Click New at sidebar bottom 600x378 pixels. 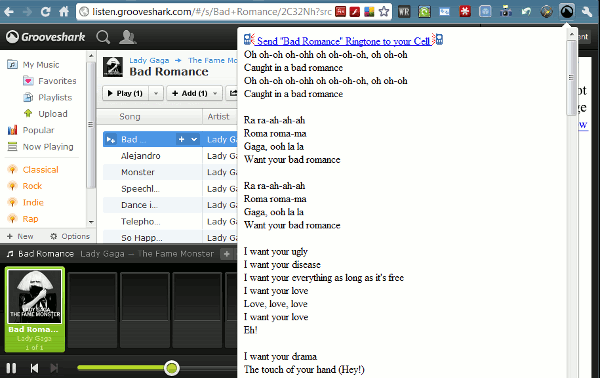tap(20, 236)
